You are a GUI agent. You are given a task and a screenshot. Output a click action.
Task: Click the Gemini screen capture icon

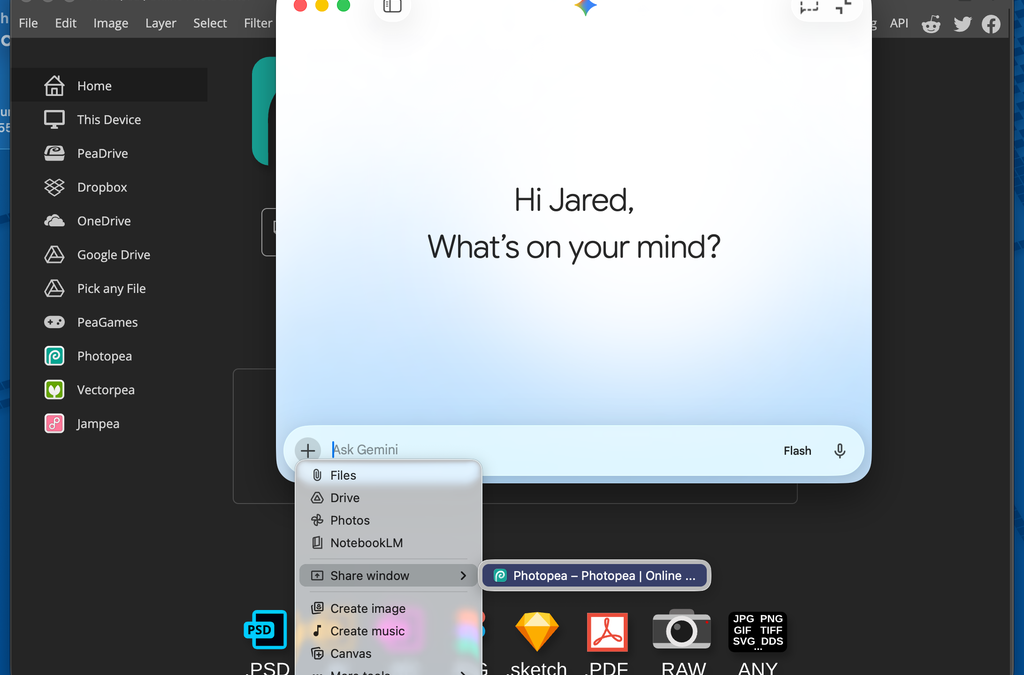click(x=809, y=7)
